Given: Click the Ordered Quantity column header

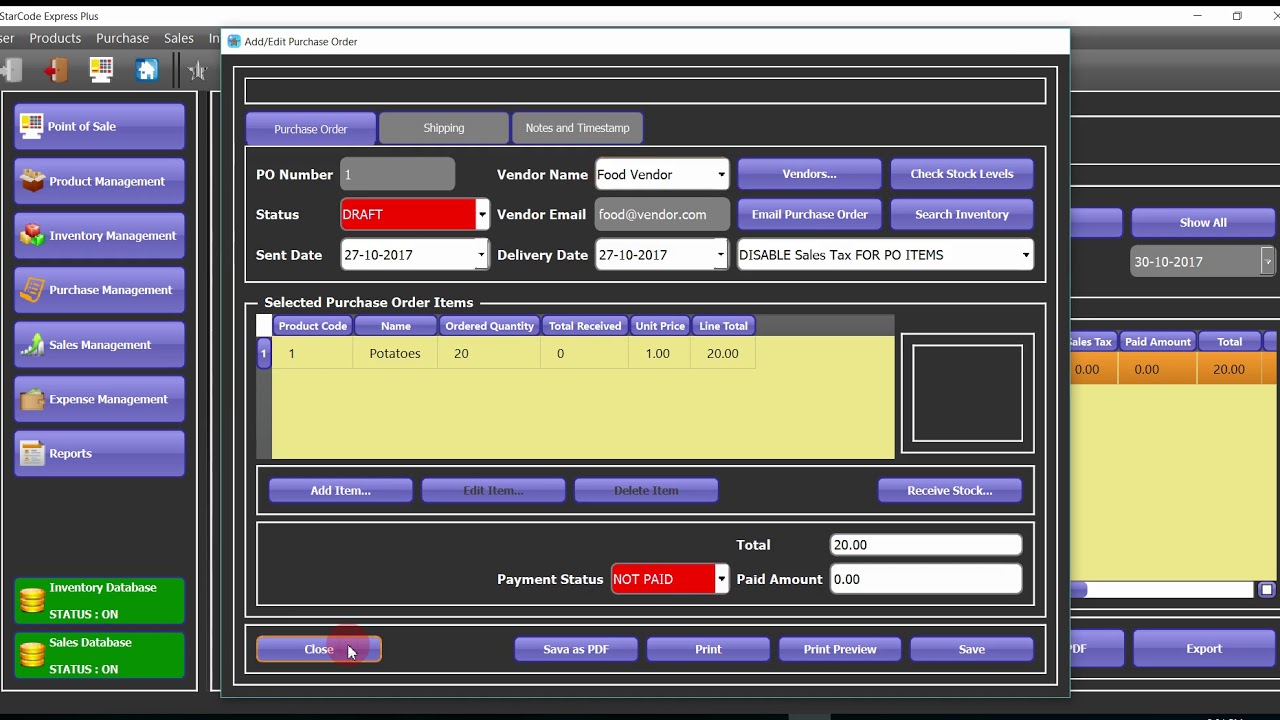Looking at the screenshot, I should coord(490,326).
